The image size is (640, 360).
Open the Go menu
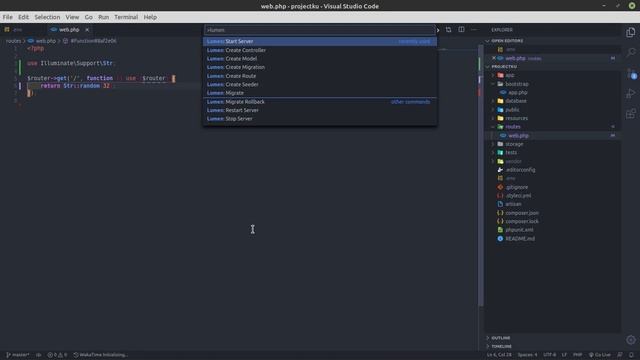pyautogui.click(x=89, y=17)
